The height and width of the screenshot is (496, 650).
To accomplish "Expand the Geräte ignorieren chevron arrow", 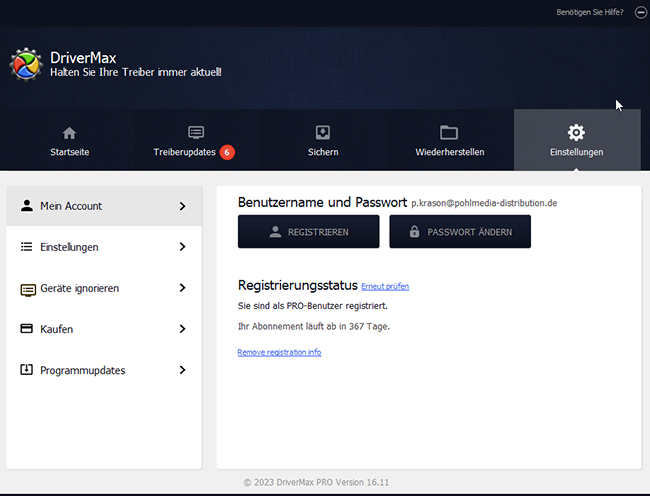I will click(182, 288).
